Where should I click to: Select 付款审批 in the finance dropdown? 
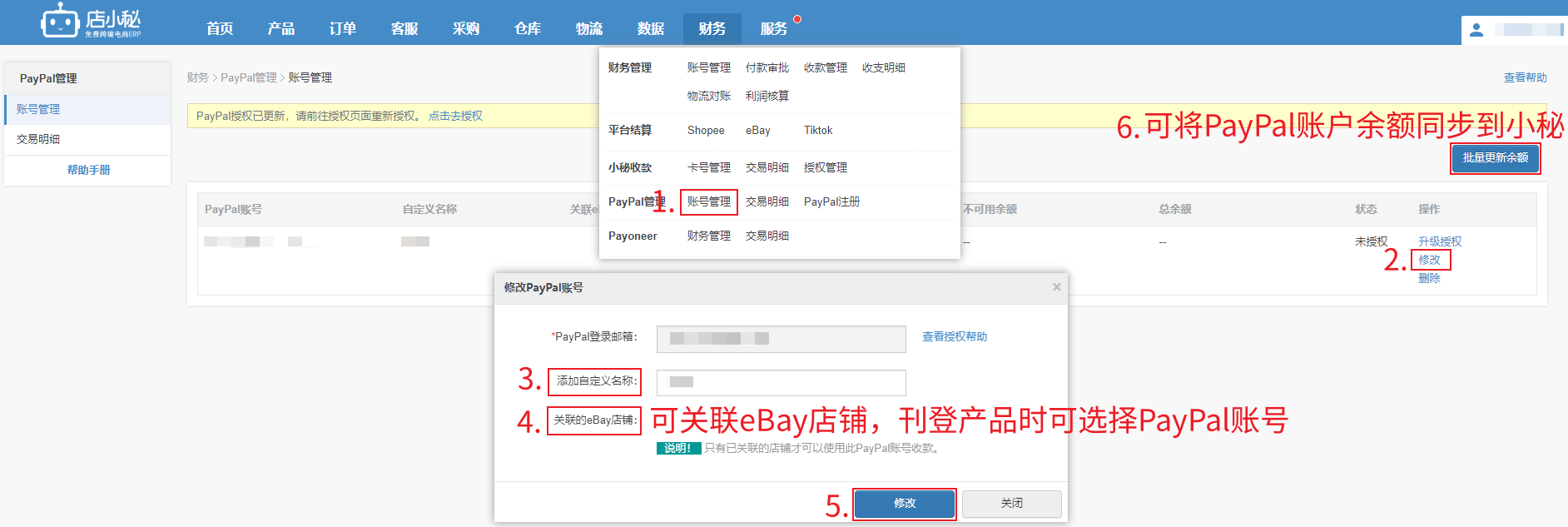click(x=767, y=67)
